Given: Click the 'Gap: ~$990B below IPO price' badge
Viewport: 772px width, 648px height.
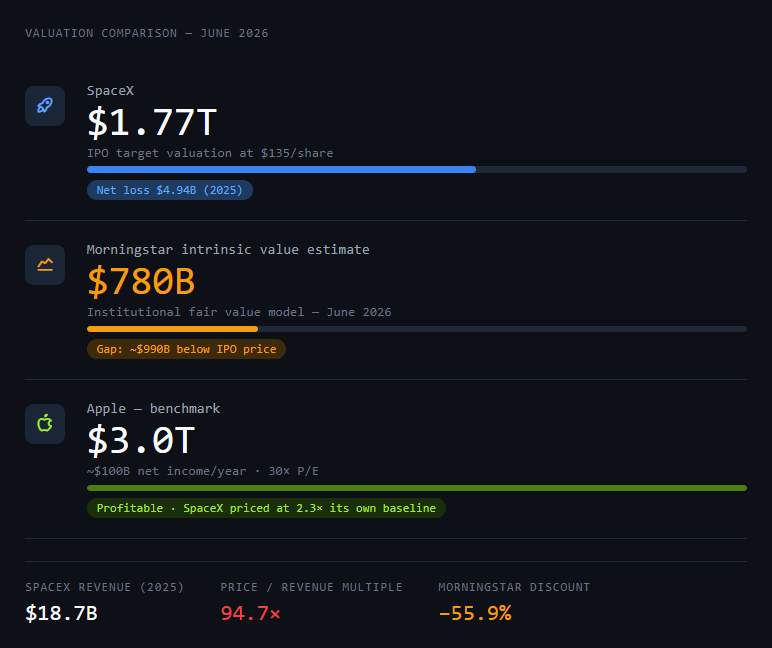Looking at the screenshot, I should 186,349.
